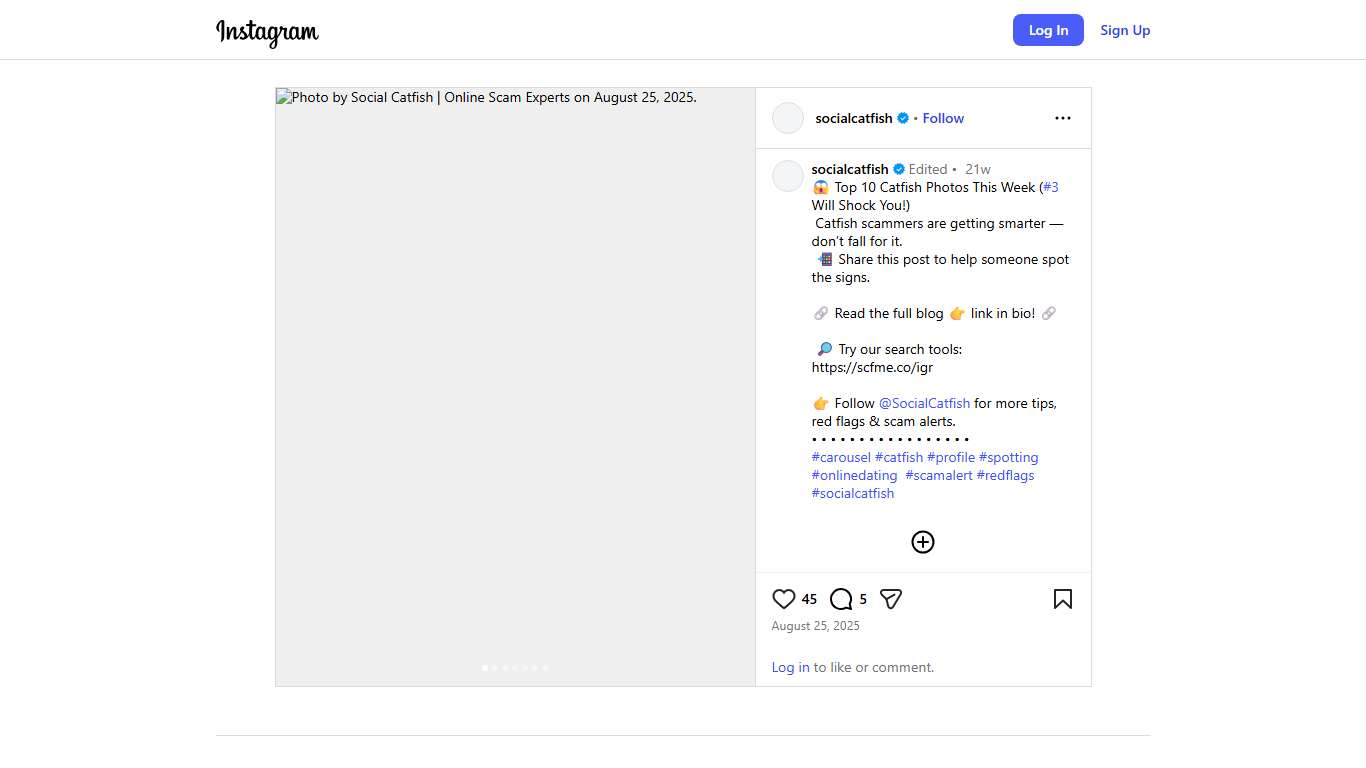Follow the socialcatfish account
The height and width of the screenshot is (768, 1366).
pyautogui.click(x=943, y=118)
